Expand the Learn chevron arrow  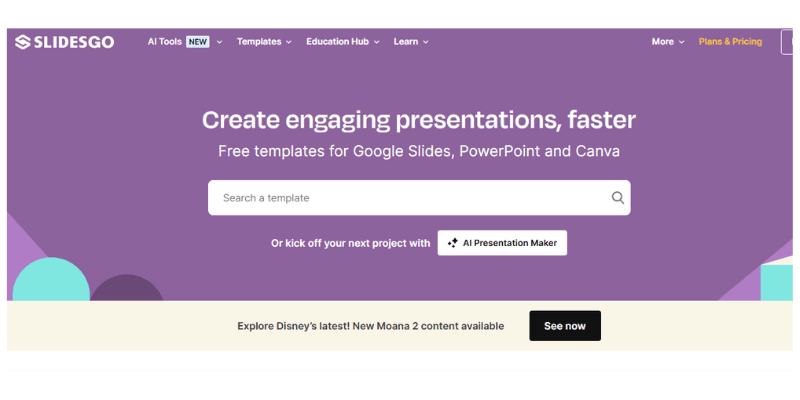(x=426, y=42)
